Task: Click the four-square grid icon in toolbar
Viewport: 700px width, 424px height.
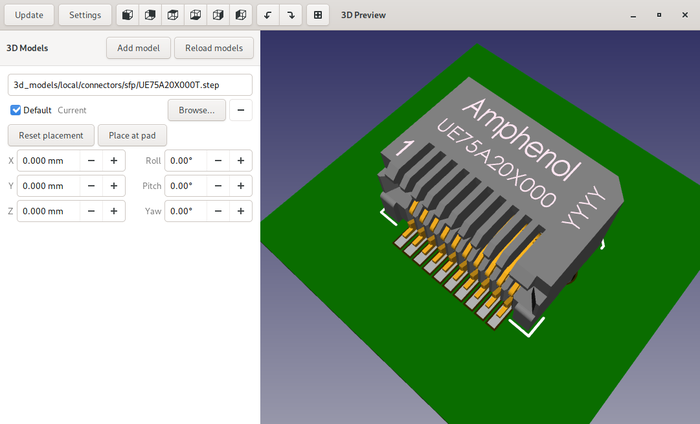Action: point(318,15)
